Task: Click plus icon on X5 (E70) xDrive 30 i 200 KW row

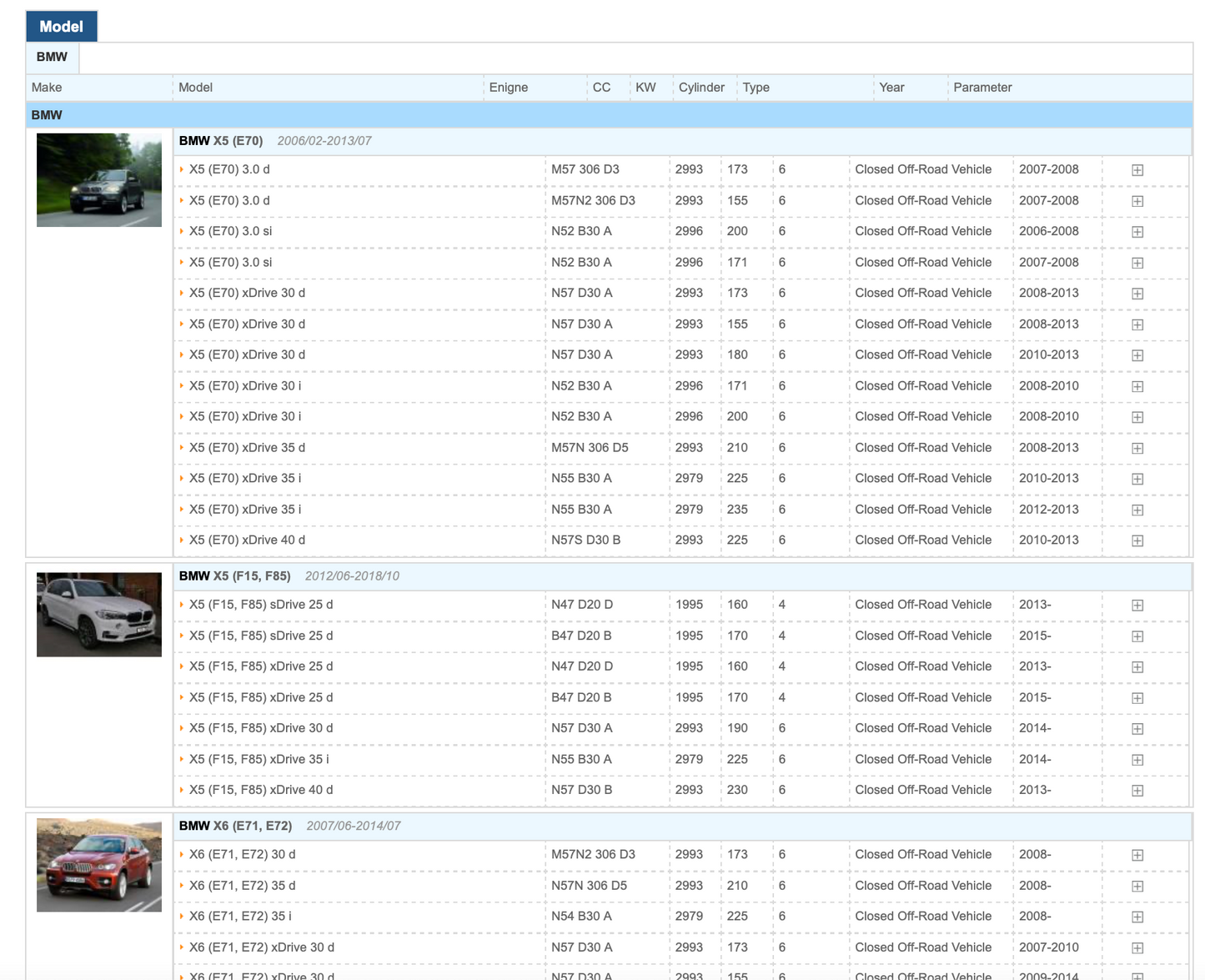Action: [x=1137, y=417]
